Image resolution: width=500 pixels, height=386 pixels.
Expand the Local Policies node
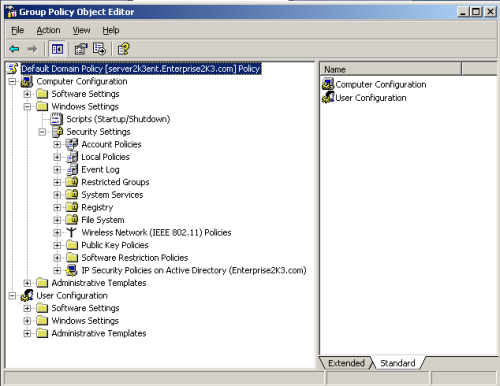57,157
